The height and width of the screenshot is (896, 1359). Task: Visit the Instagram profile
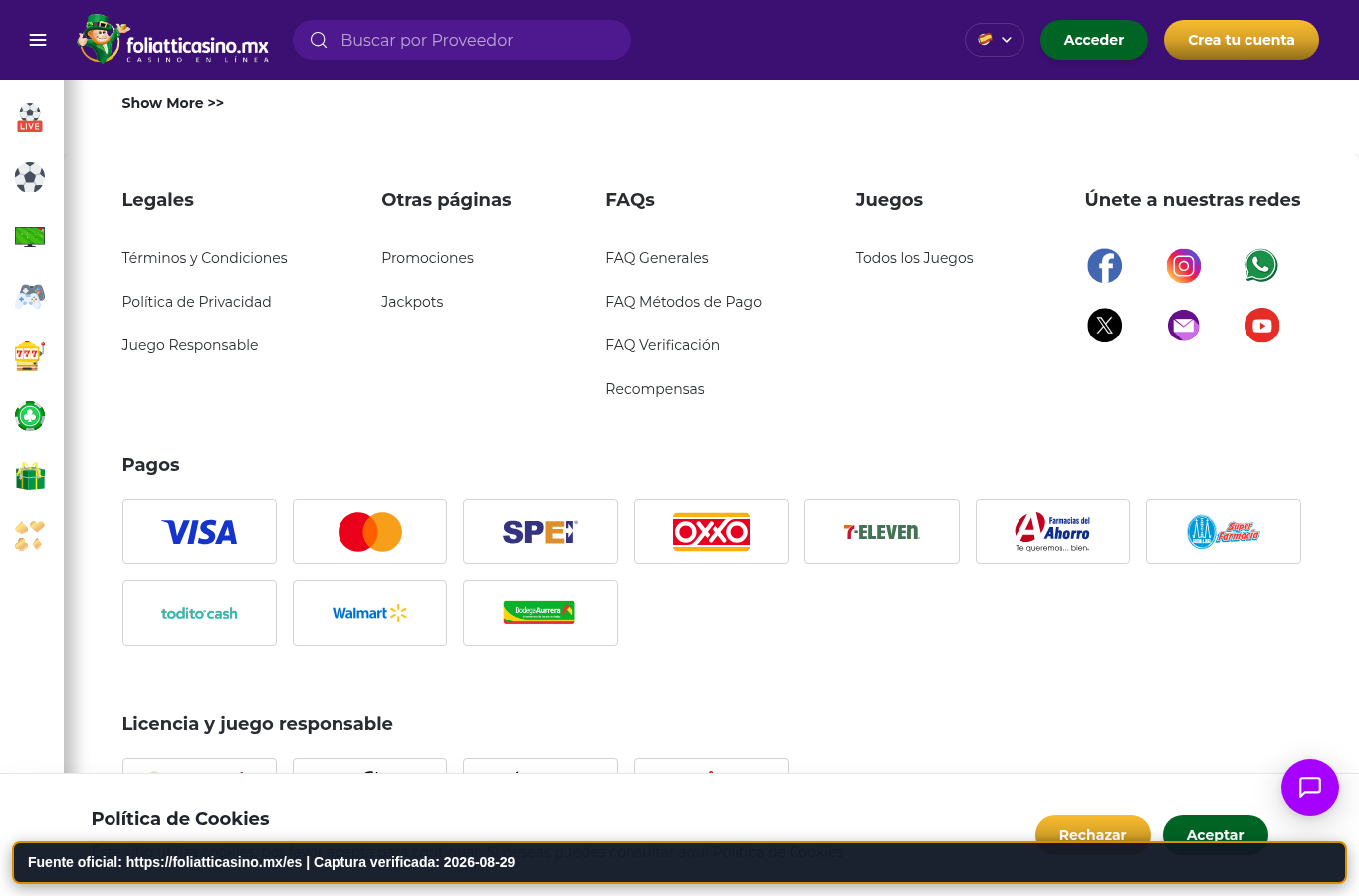(x=1183, y=266)
